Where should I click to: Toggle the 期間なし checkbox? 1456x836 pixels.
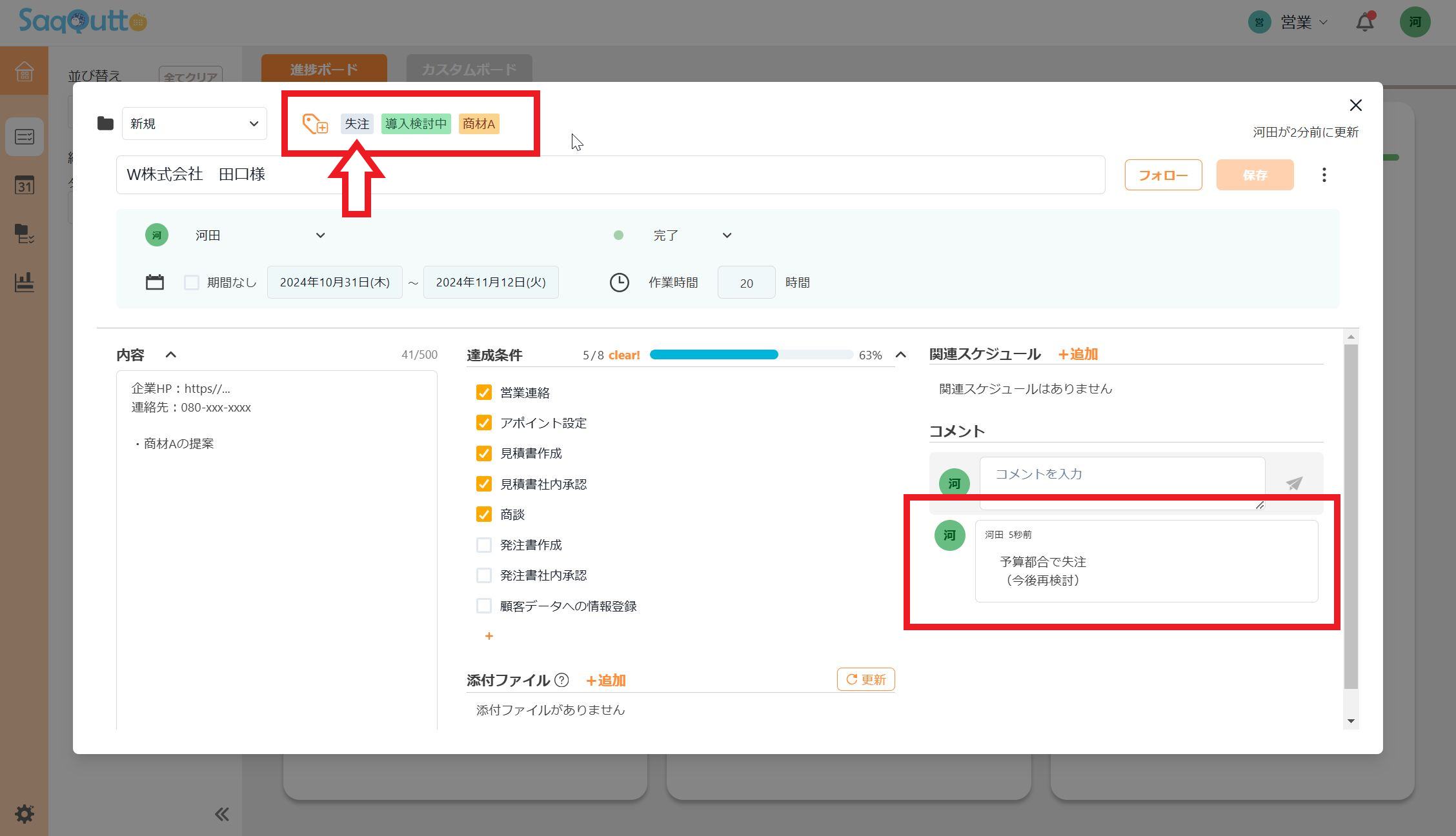coord(192,282)
